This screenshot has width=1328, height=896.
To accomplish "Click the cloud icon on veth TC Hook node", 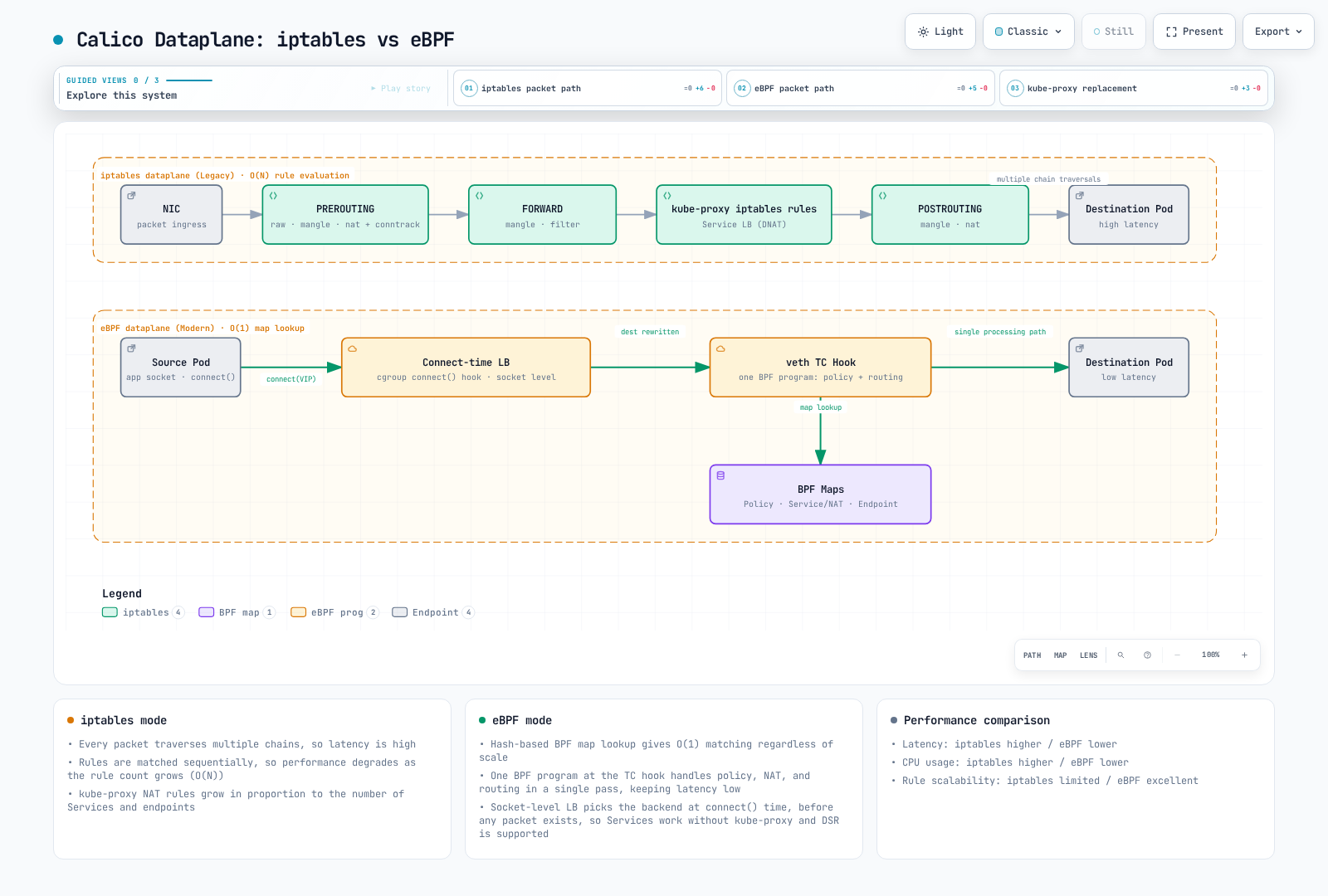I will pos(720,348).
